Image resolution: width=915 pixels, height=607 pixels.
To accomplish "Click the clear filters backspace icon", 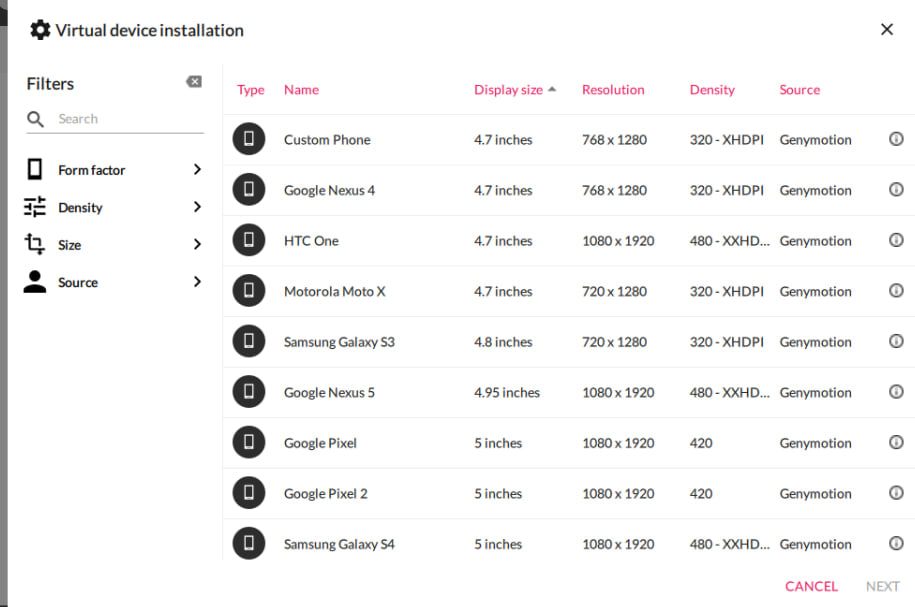I will click(194, 82).
